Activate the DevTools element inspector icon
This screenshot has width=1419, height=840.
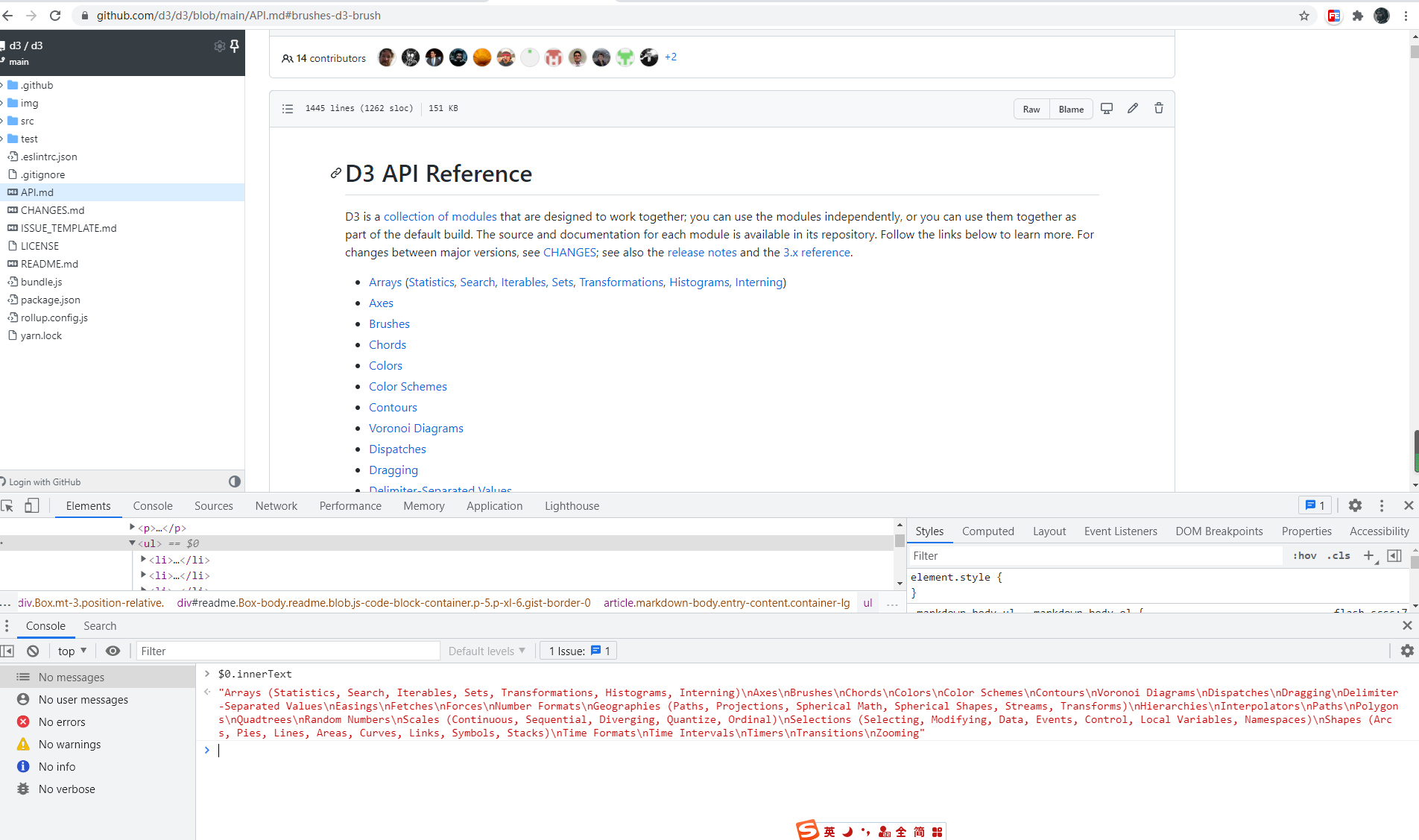pyautogui.click(x=7, y=506)
